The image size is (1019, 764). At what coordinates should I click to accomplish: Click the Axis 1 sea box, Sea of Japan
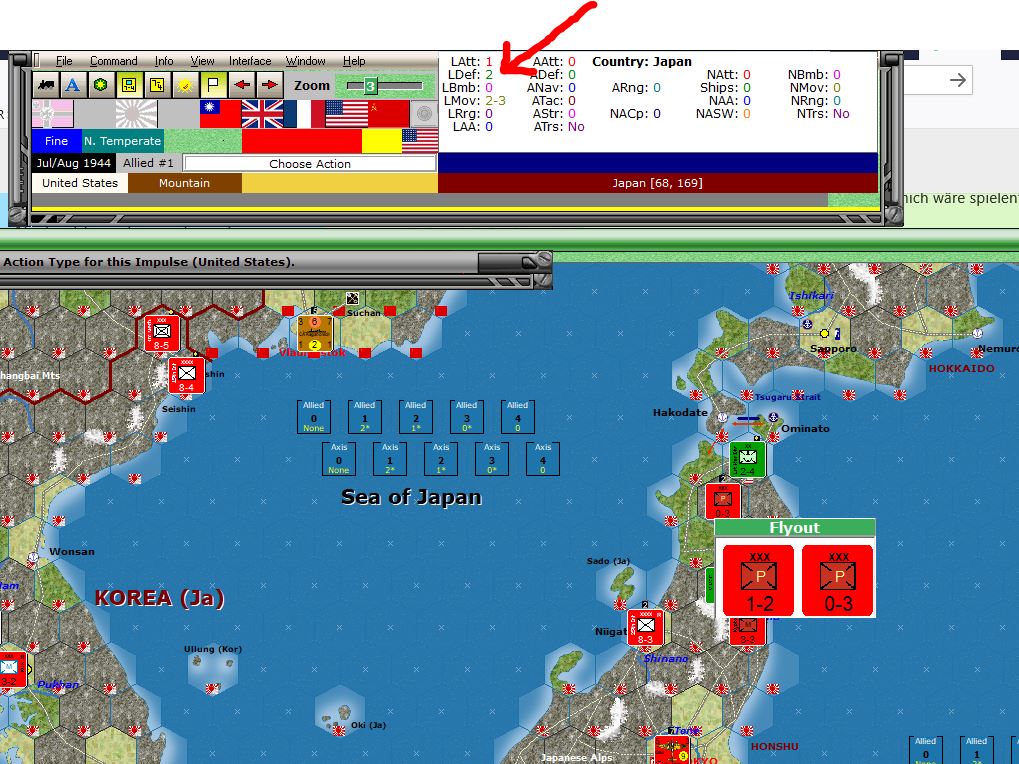[x=390, y=459]
